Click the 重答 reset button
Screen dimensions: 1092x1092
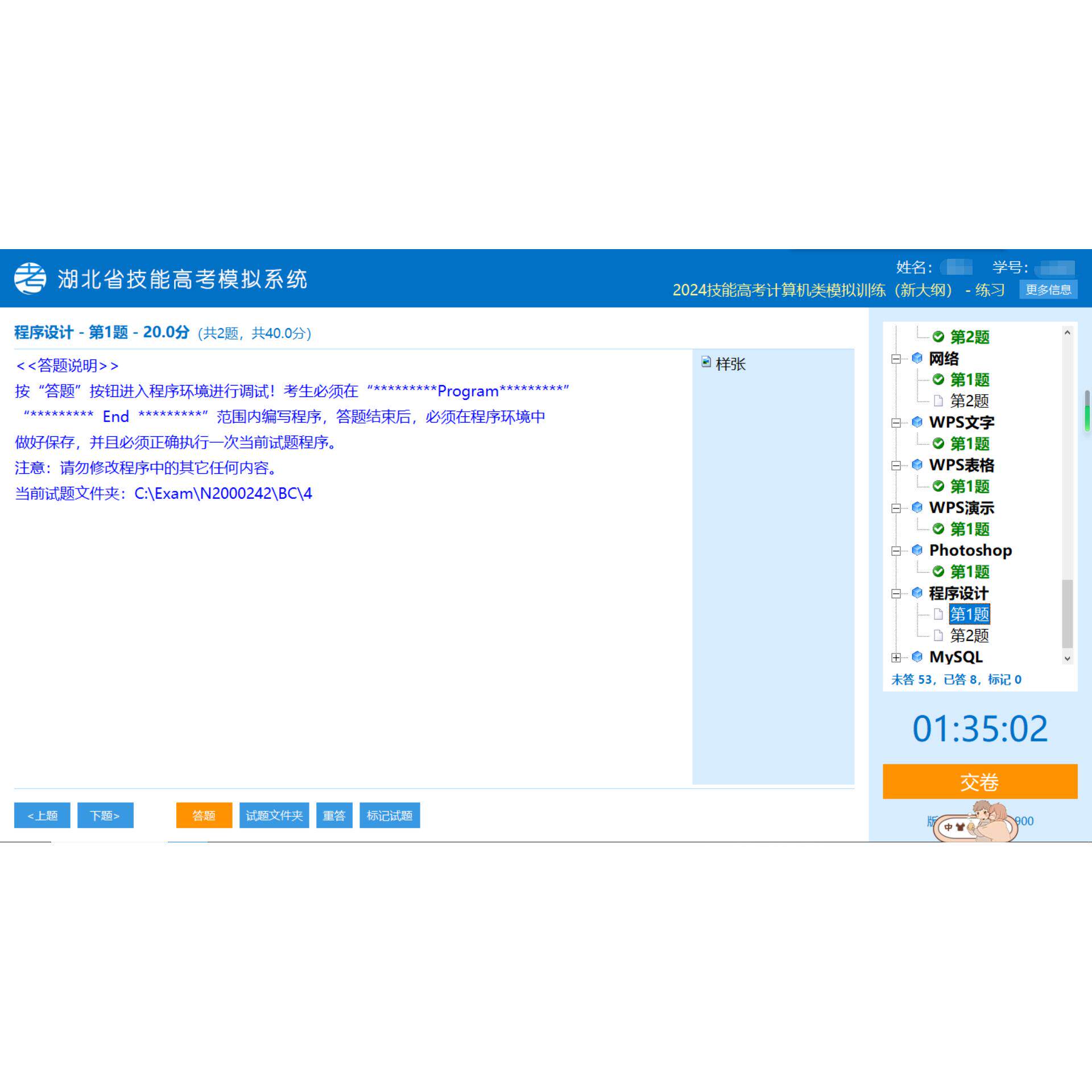click(x=334, y=815)
